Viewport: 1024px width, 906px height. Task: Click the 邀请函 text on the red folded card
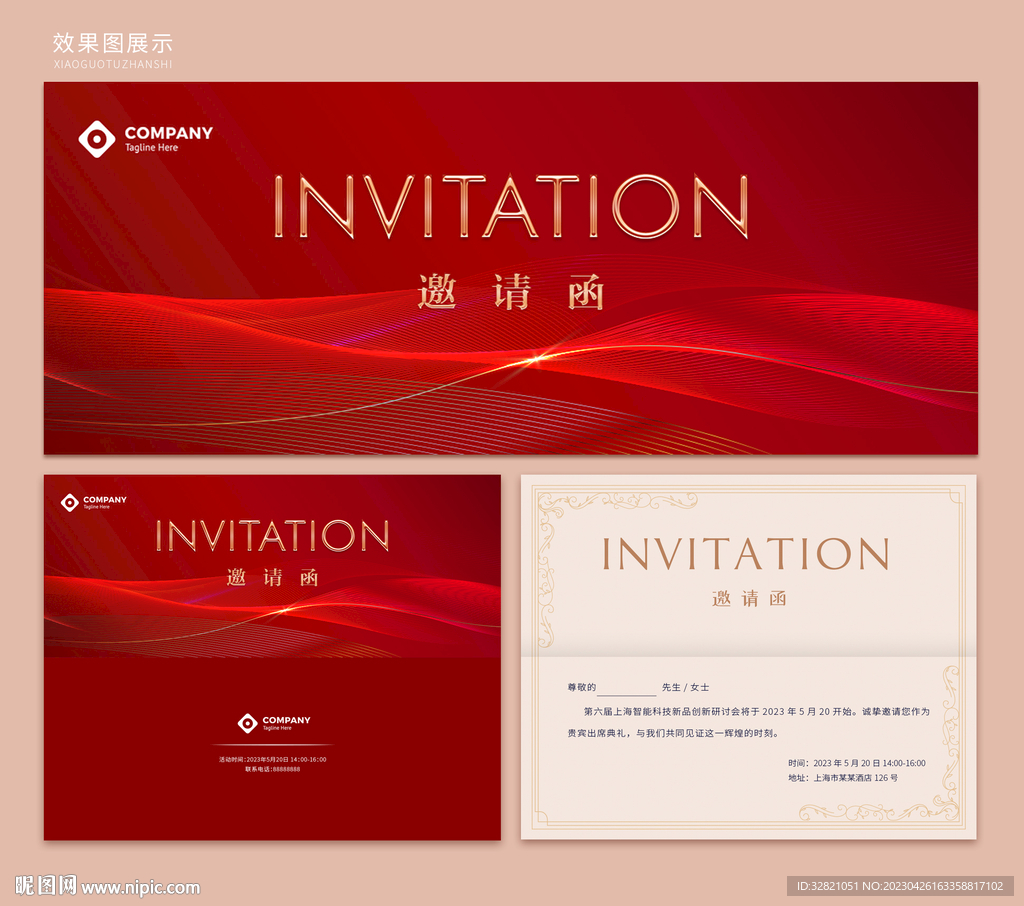pos(272,577)
